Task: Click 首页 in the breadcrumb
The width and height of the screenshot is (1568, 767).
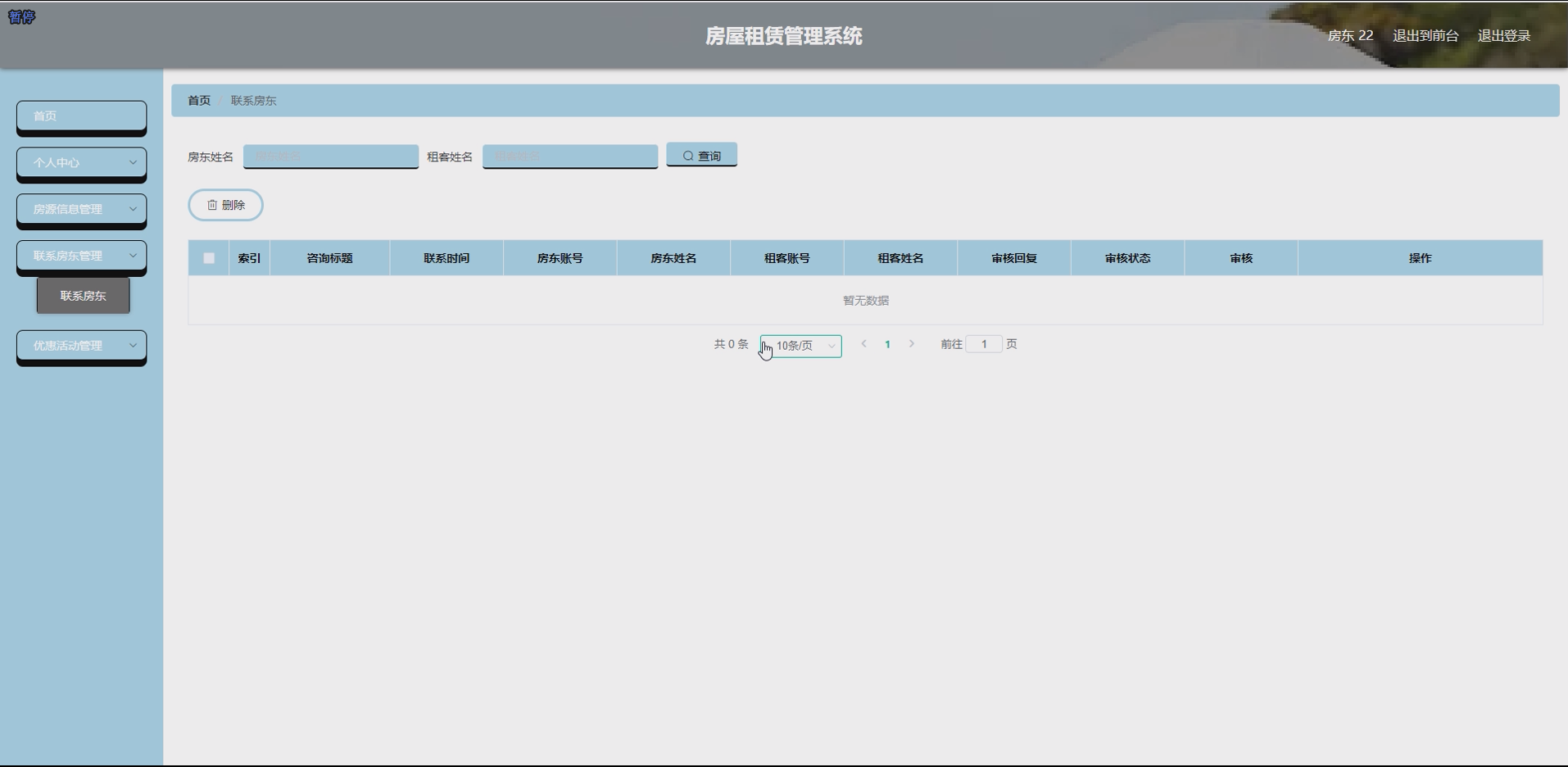Action: (x=199, y=101)
